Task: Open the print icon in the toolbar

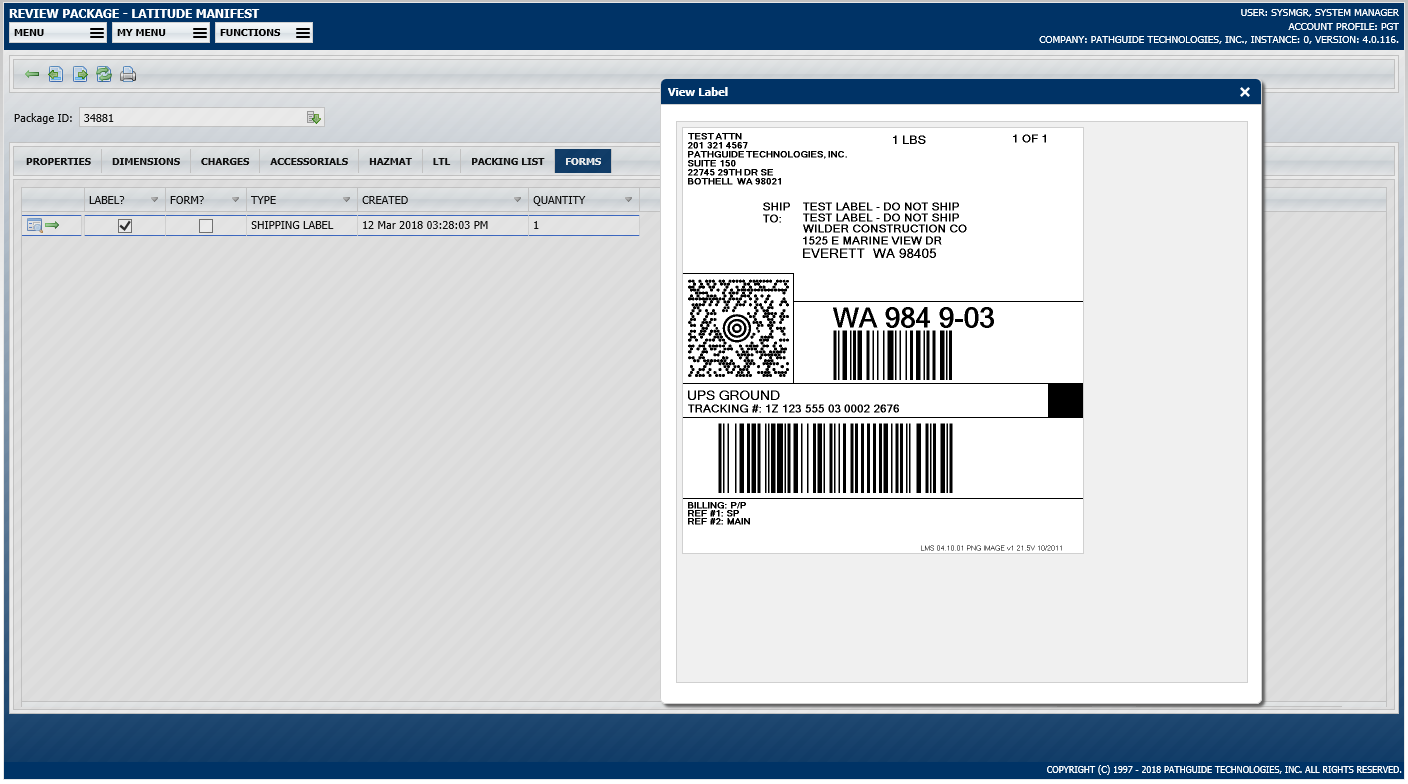Action: [127, 74]
